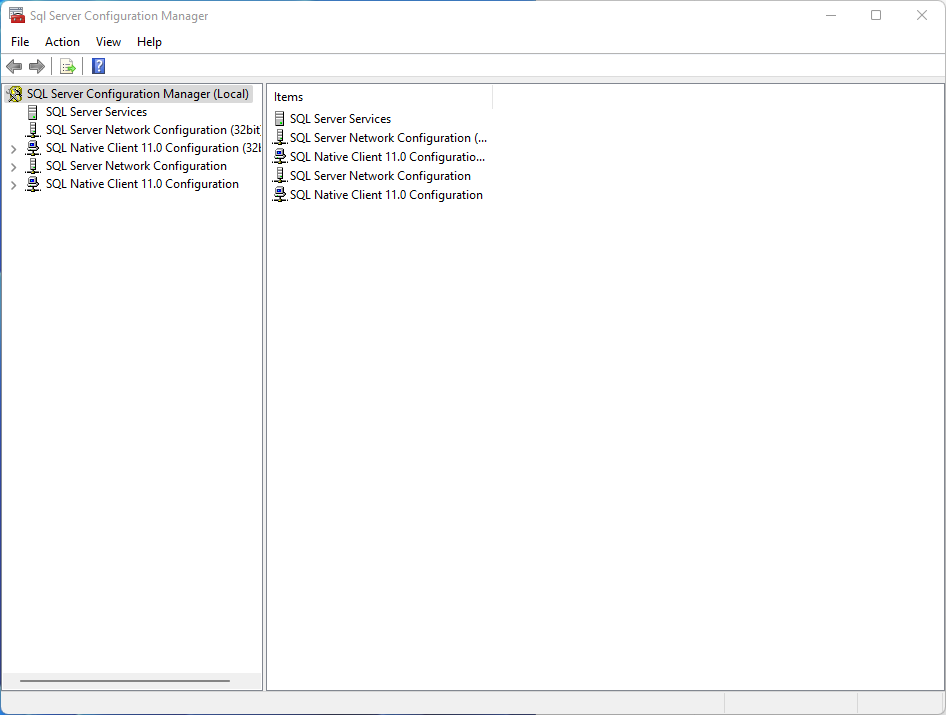Expand SQL Server Network Configuration tree node

click(x=13, y=167)
